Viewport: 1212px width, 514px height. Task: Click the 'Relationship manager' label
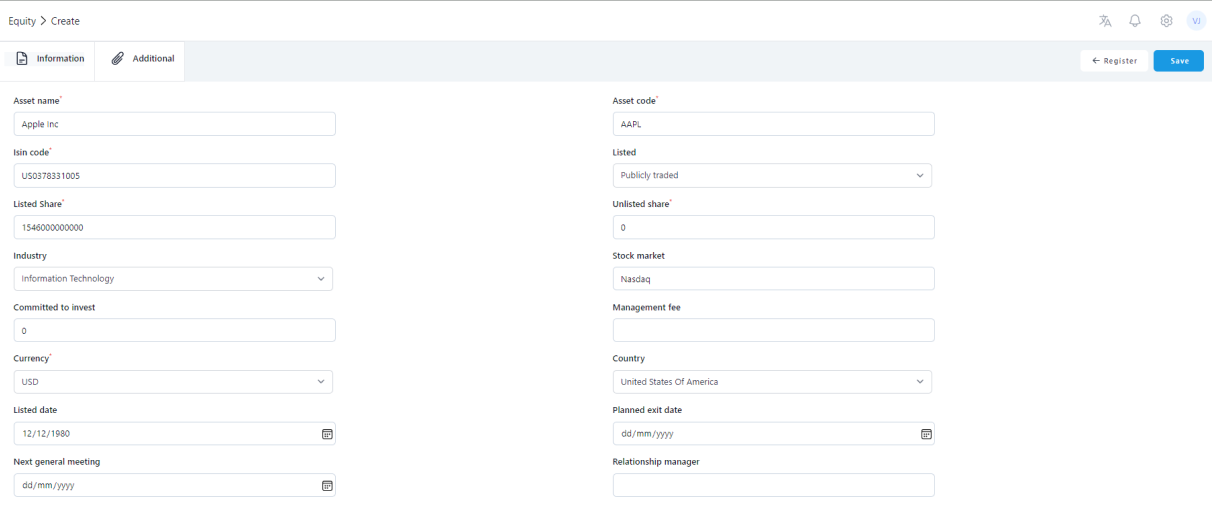point(656,462)
